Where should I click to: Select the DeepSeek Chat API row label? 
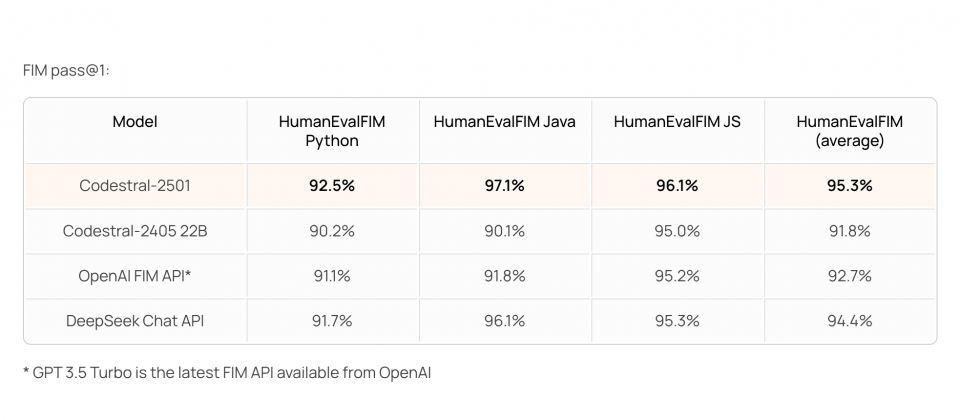[x=135, y=321]
